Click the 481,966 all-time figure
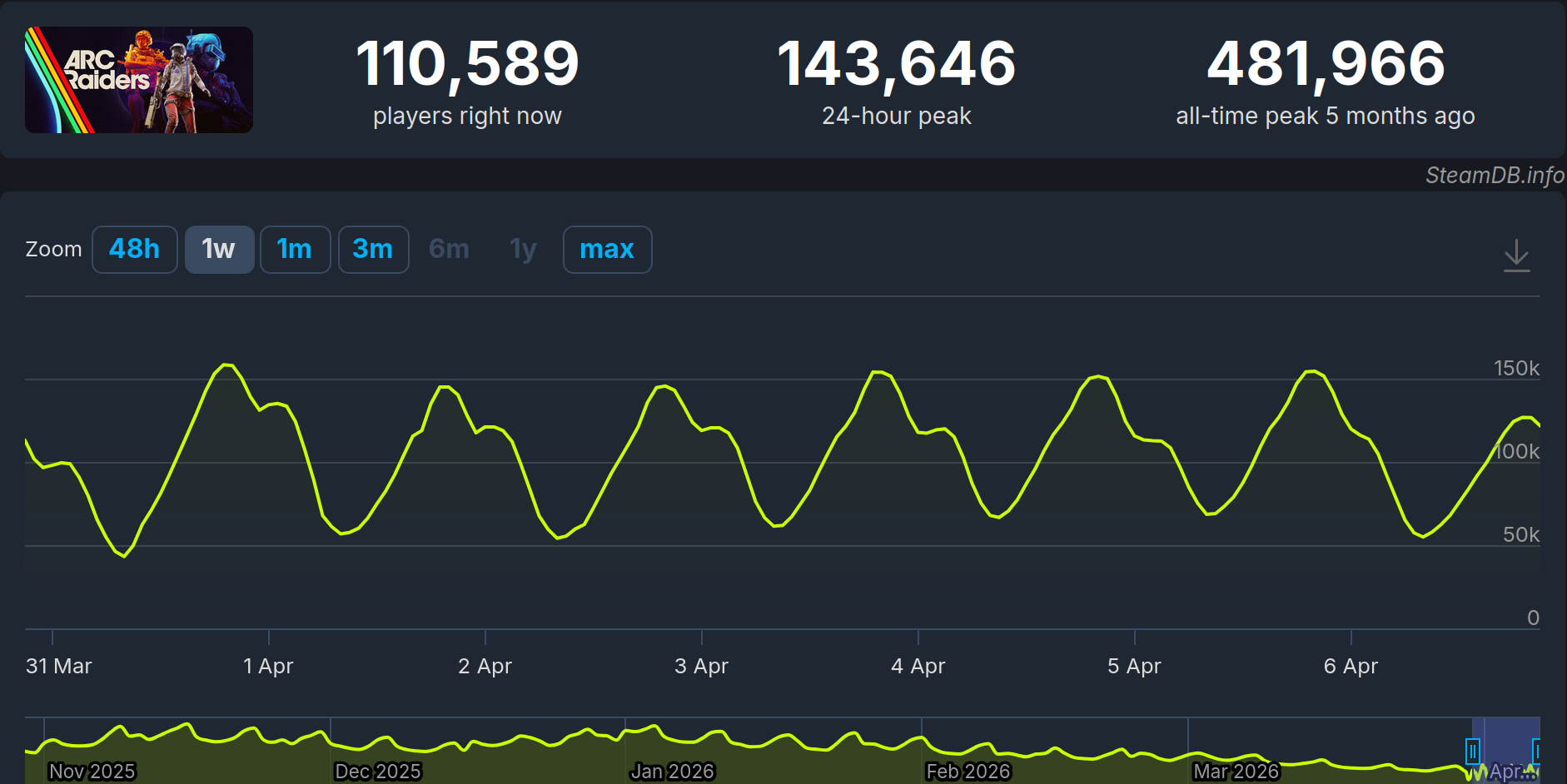 pos(1326,63)
